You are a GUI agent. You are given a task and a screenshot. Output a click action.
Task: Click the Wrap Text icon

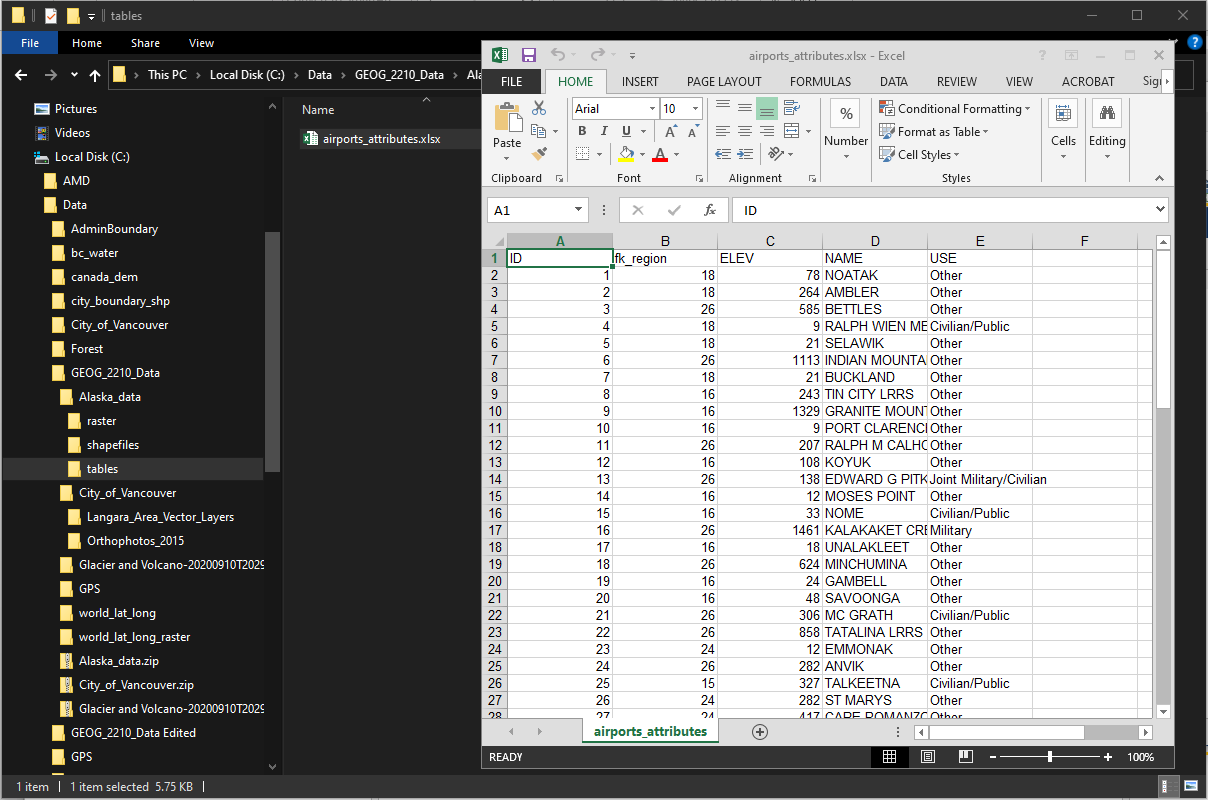point(792,108)
